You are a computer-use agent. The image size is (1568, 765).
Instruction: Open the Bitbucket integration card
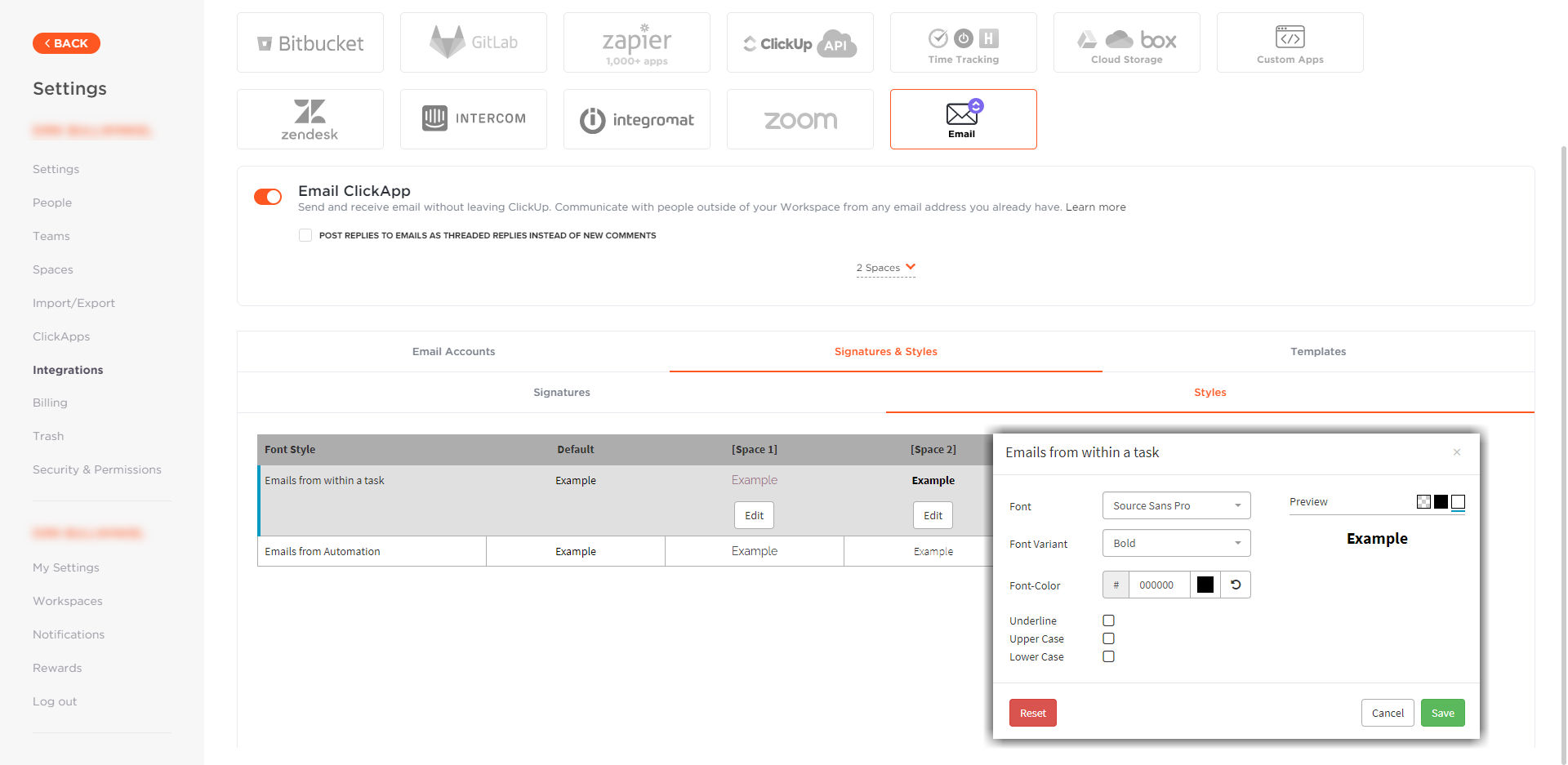coord(310,42)
